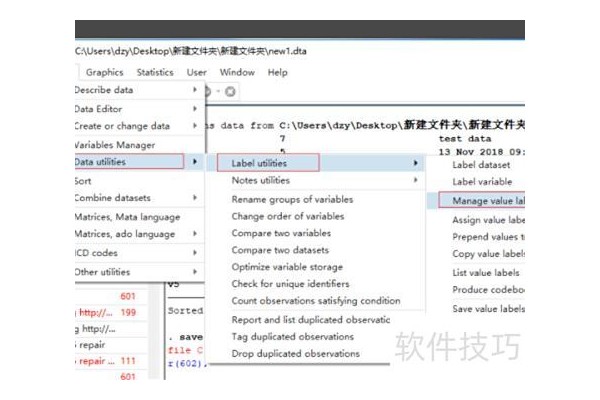
Task: Open the Window menu
Action: coord(237,72)
